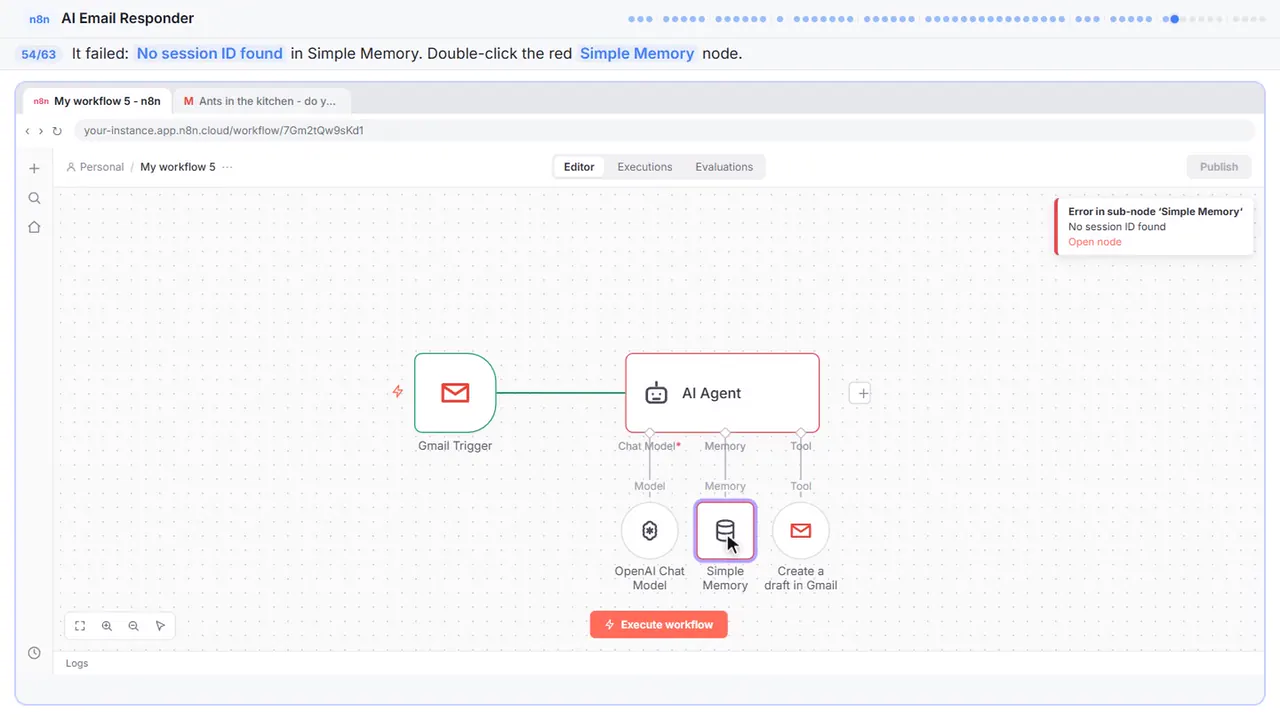
Task: Click the current highlighted tutorial progress dot
Action: point(1175,18)
